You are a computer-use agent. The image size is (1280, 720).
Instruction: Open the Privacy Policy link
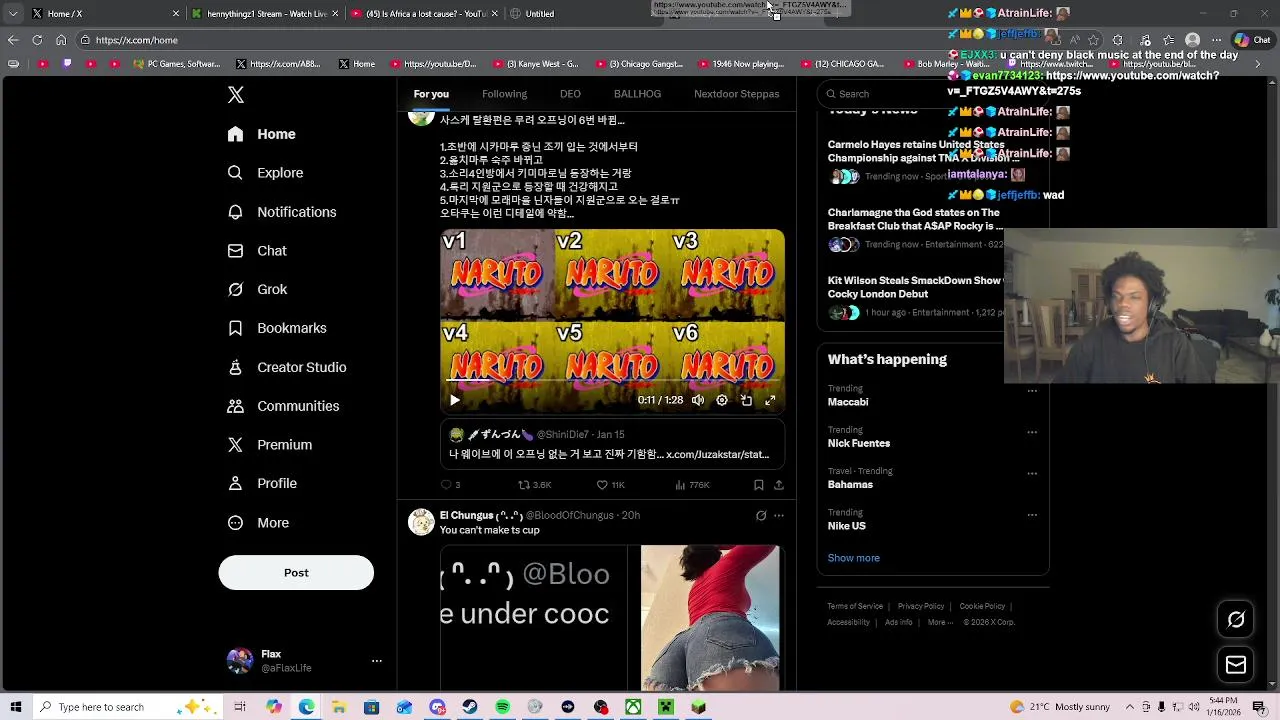921,606
